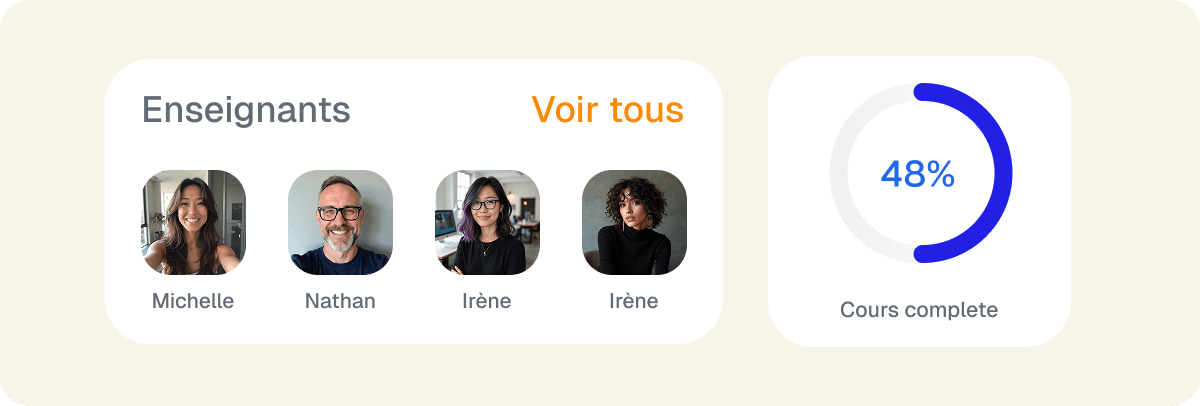Select the Michelle name label

pos(193,301)
